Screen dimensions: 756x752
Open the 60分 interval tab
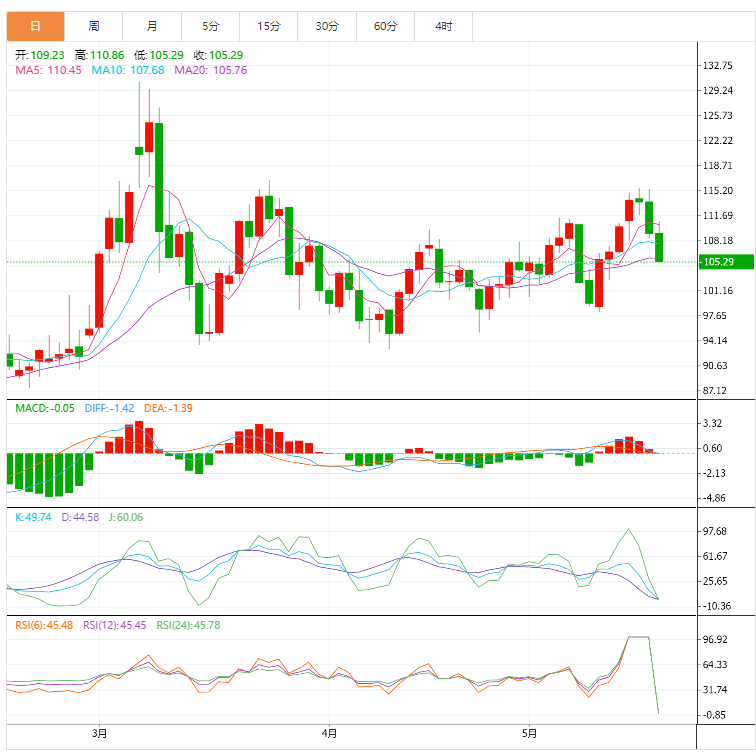pyautogui.click(x=385, y=27)
